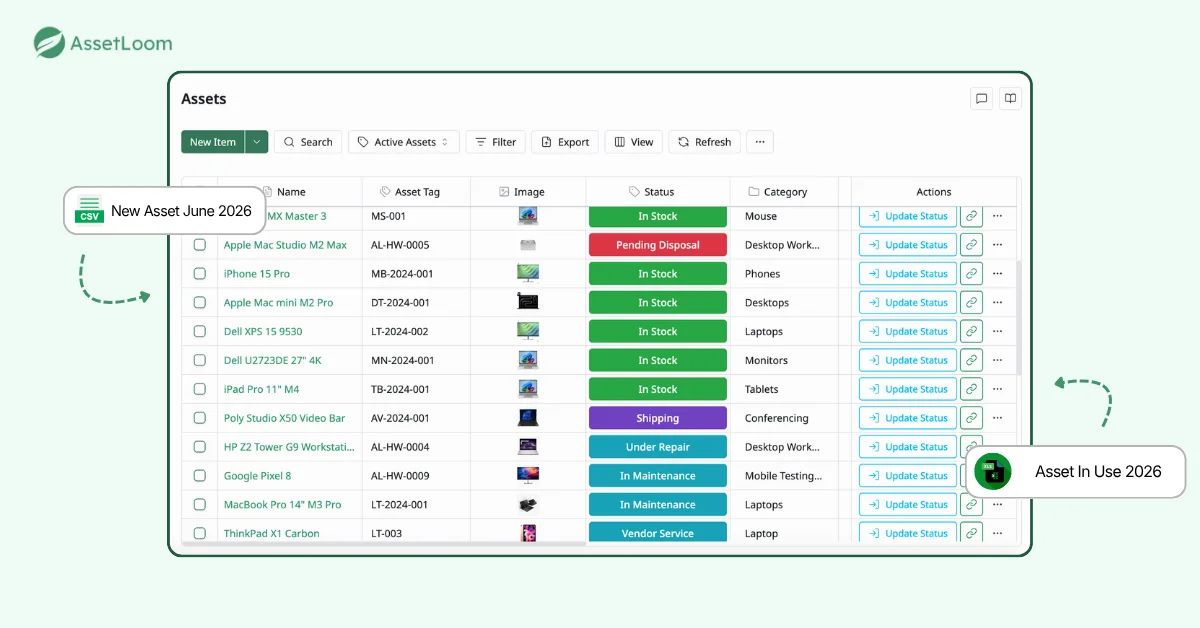Copy link for the Apple Mac Studio M2 Max row
Screen dimensions: 1200x628
[971, 245]
